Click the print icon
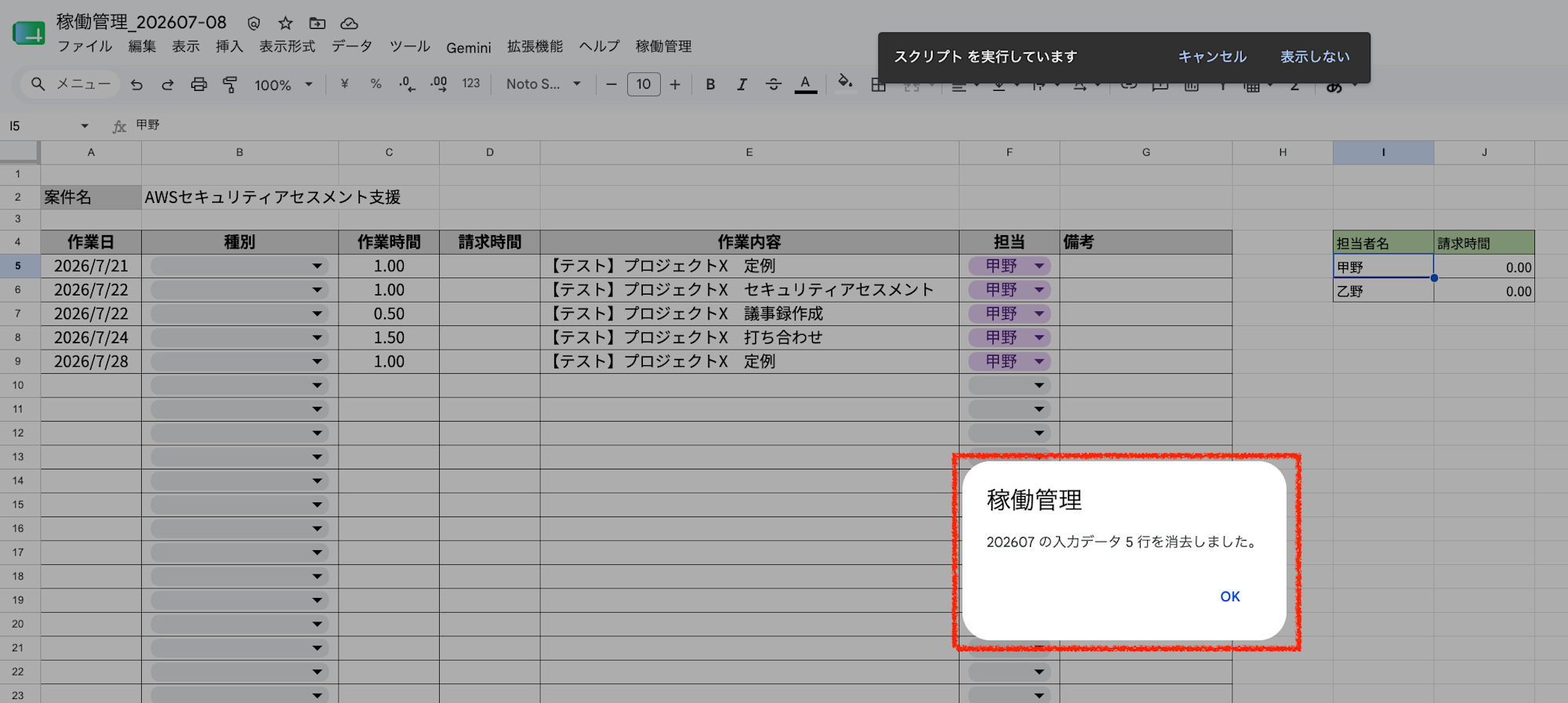Image resolution: width=1568 pixels, height=703 pixels. pyautogui.click(x=199, y=85)
